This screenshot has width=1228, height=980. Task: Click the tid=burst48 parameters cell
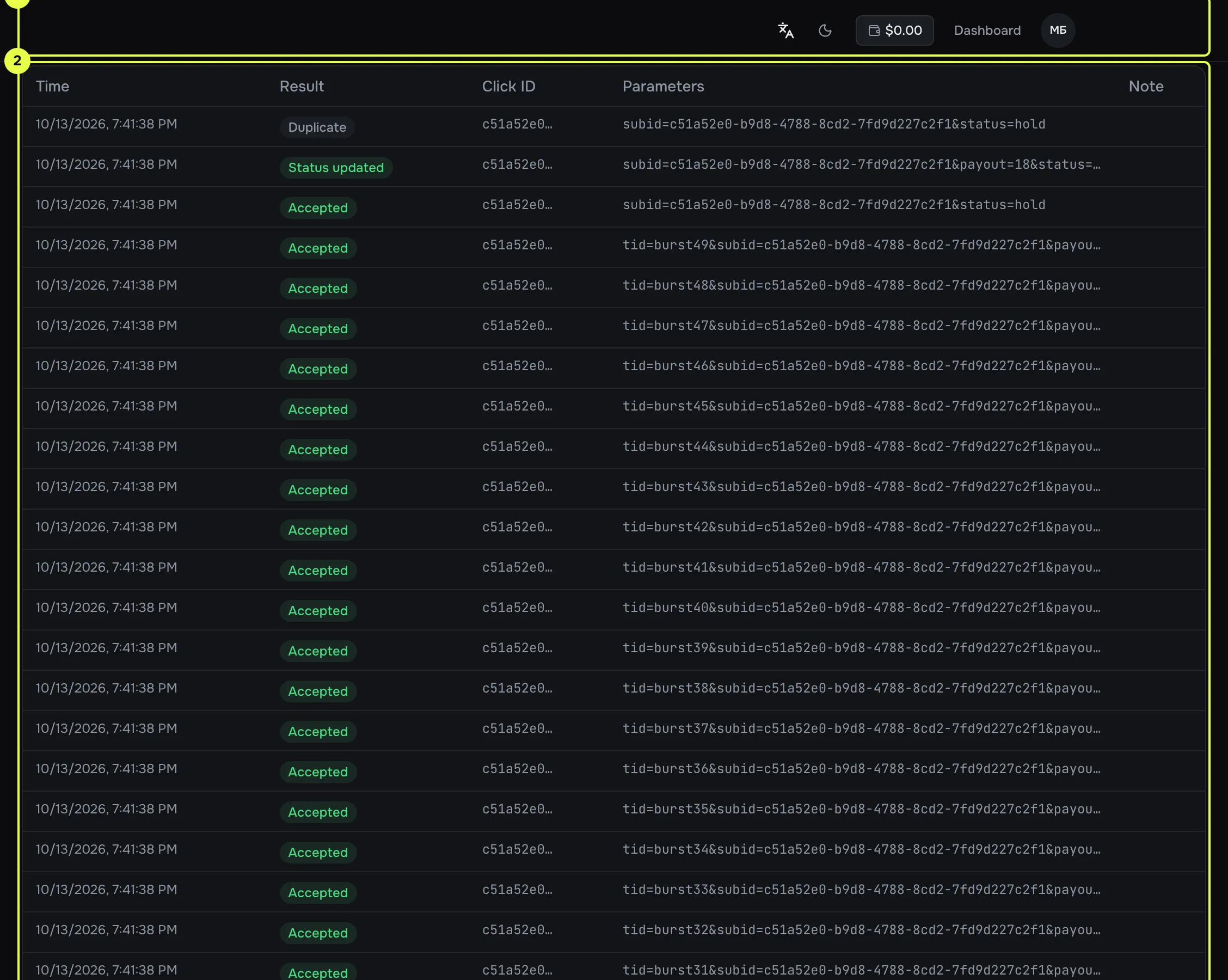click(861, 285)
